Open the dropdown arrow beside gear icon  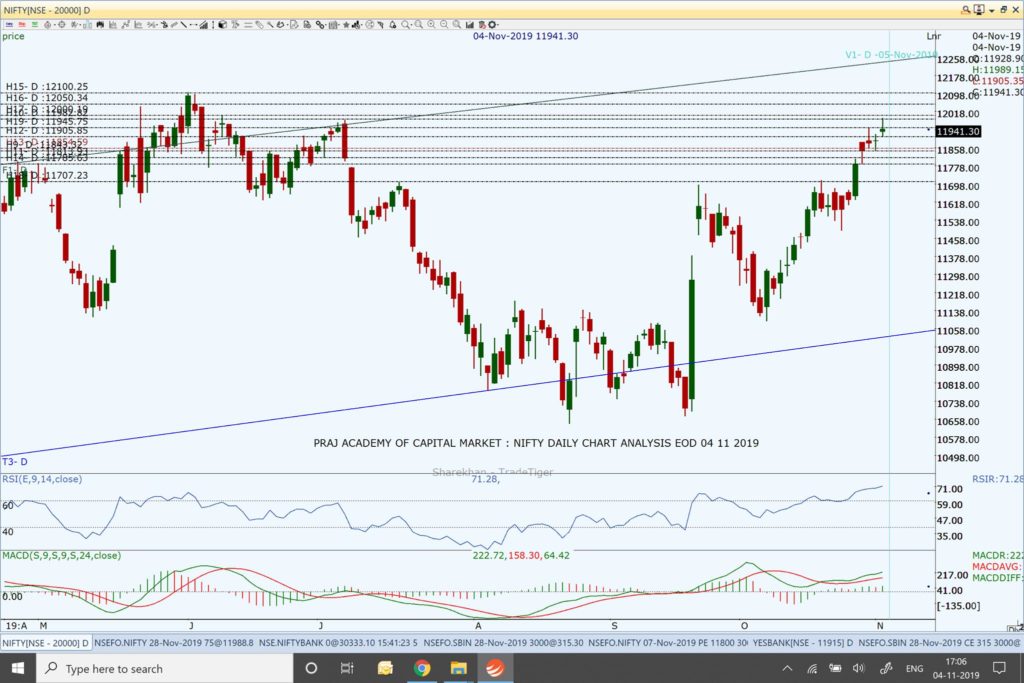pyautogui.click(x=498, y=25)
